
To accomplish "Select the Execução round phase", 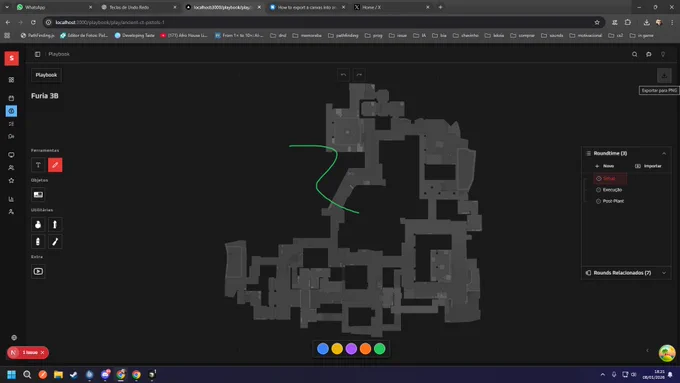I will click(610, 190).
